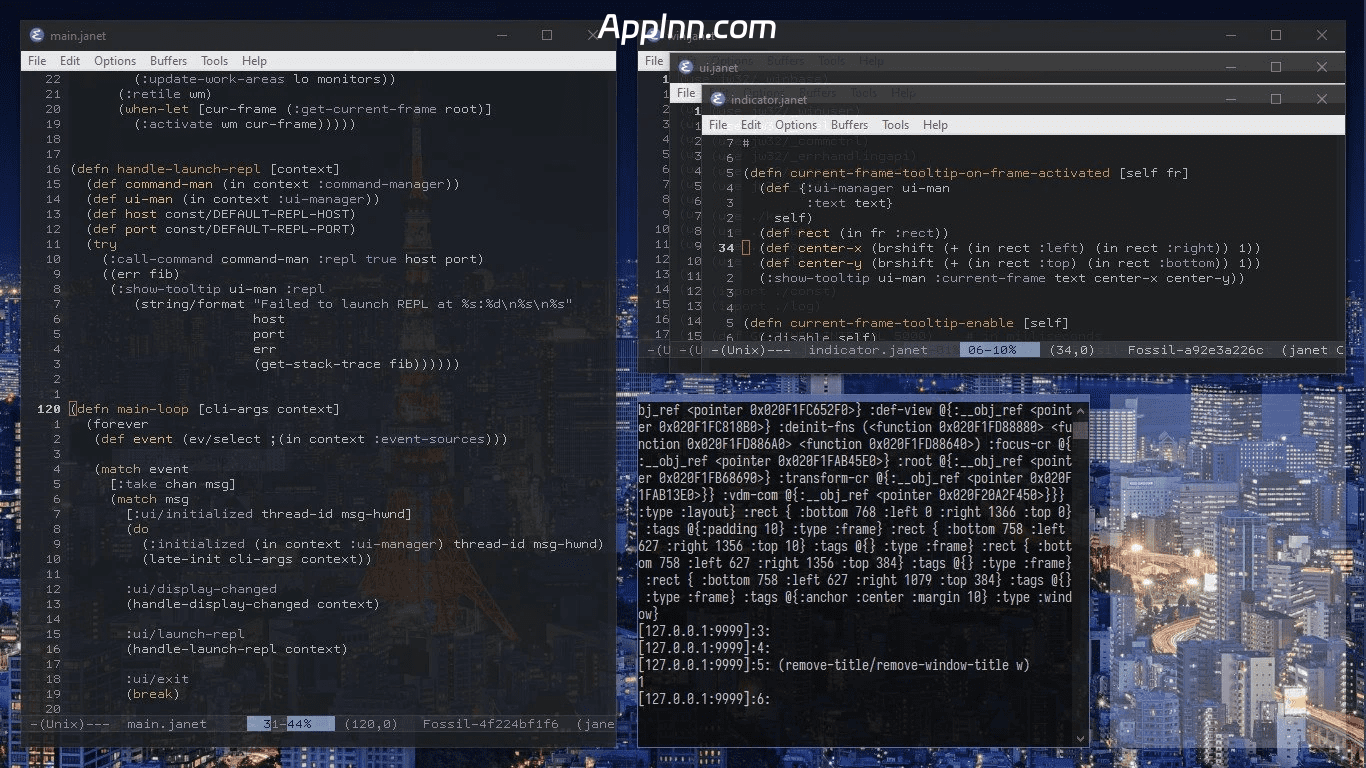1366x768 pixels.
Task: Close the indicator.janet window
Action: click(x=1322, y=99)
